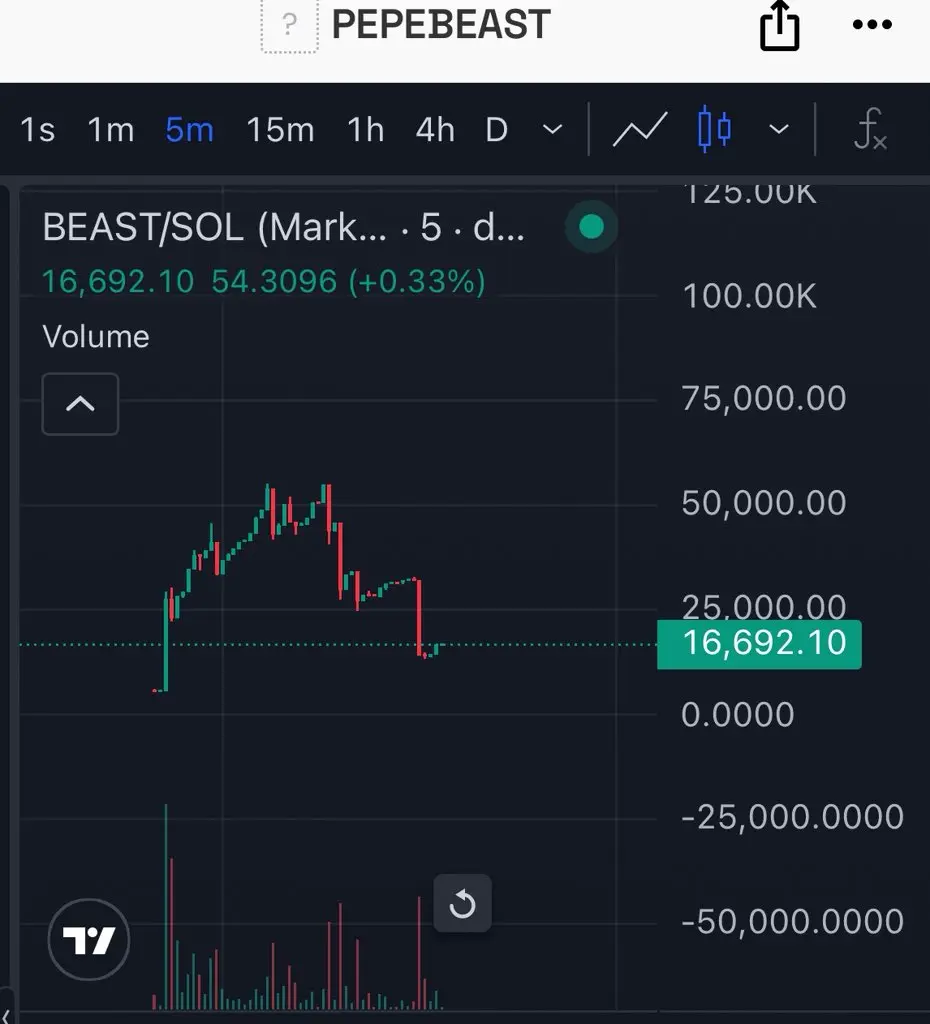
Task: Open the chart type dropdown chevron
Action: pyautogui.click(x=778, y=129)
